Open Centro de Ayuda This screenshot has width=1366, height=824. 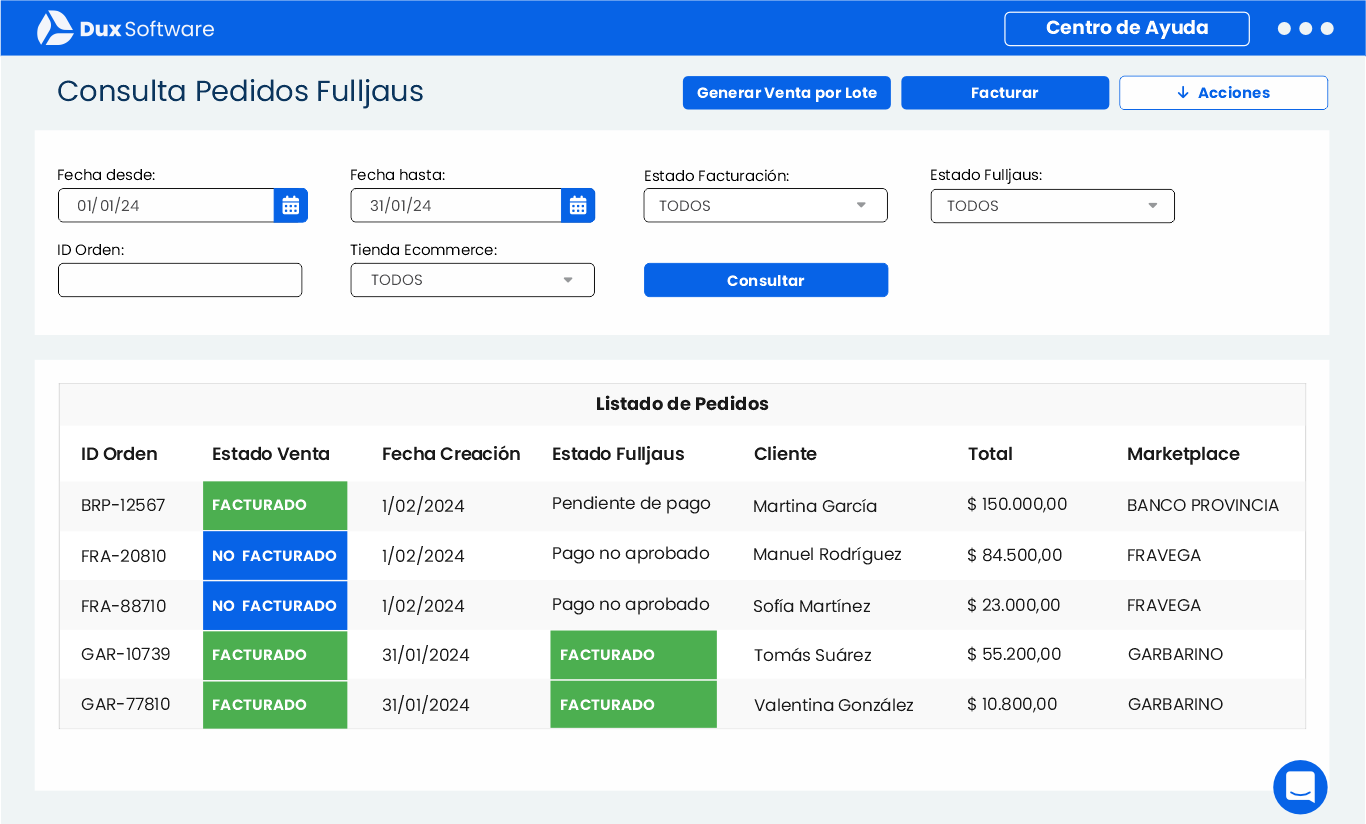click(x=1127, y=29)
